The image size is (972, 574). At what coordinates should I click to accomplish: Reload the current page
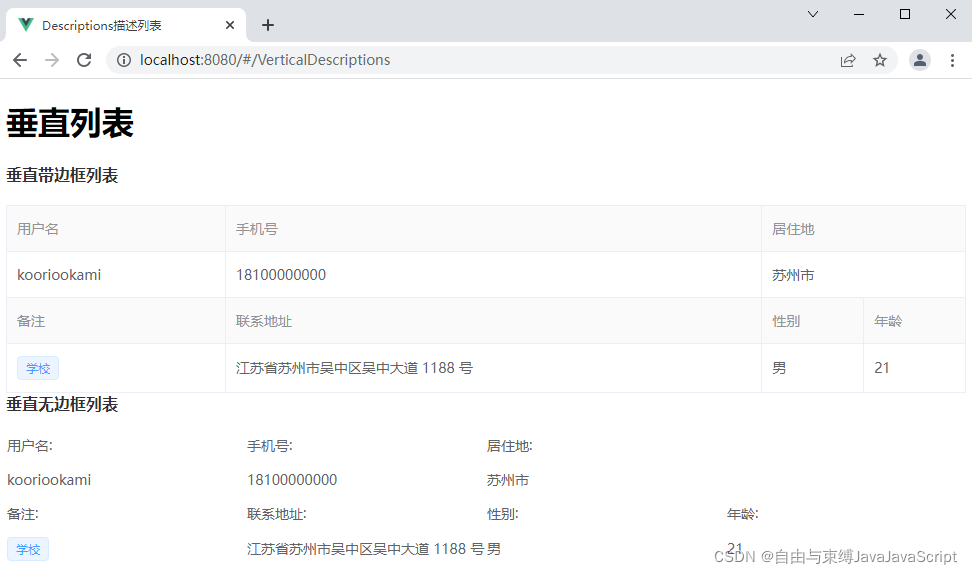point(84,60)
